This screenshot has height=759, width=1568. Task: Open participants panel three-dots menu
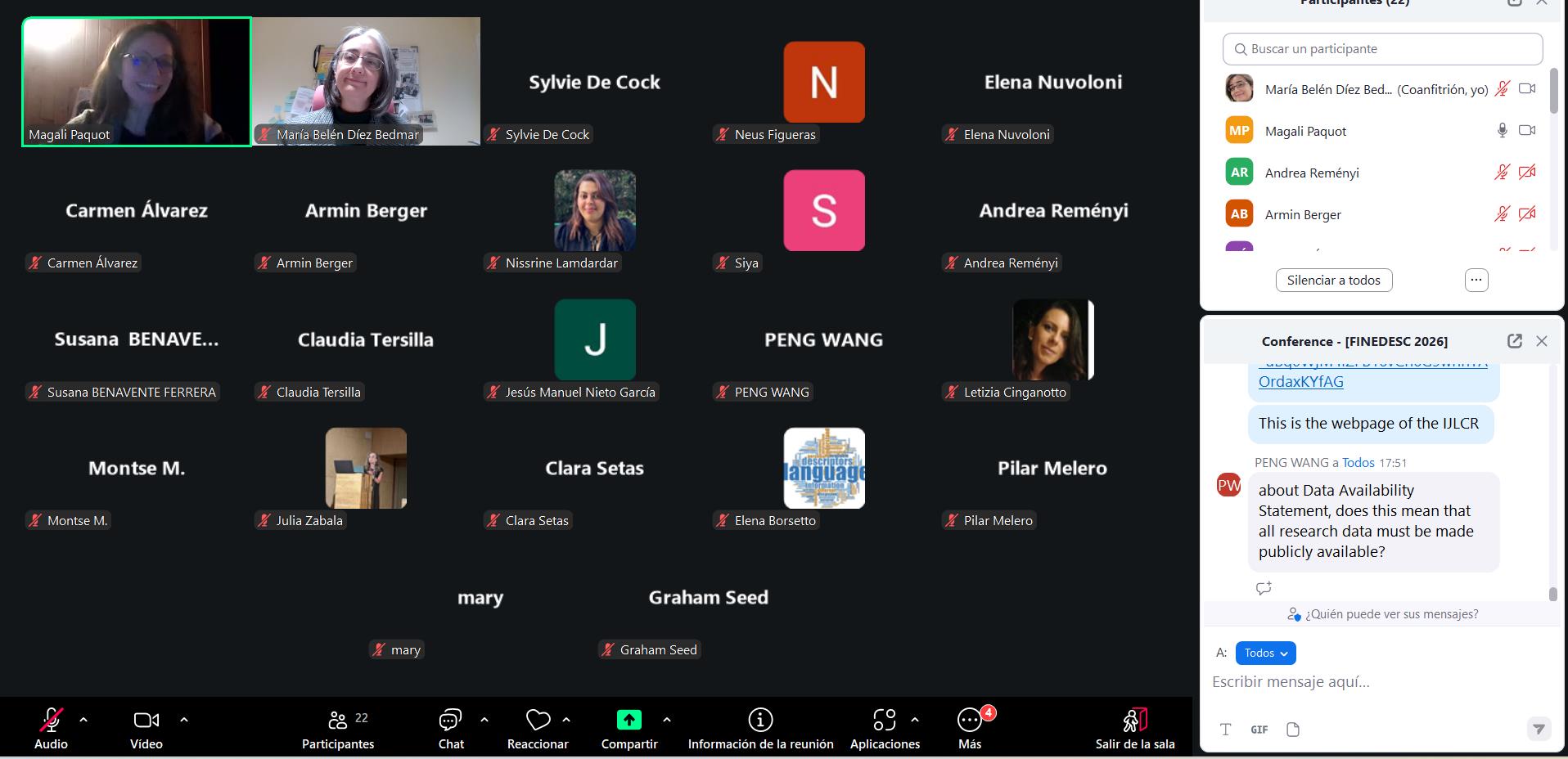1476,281
